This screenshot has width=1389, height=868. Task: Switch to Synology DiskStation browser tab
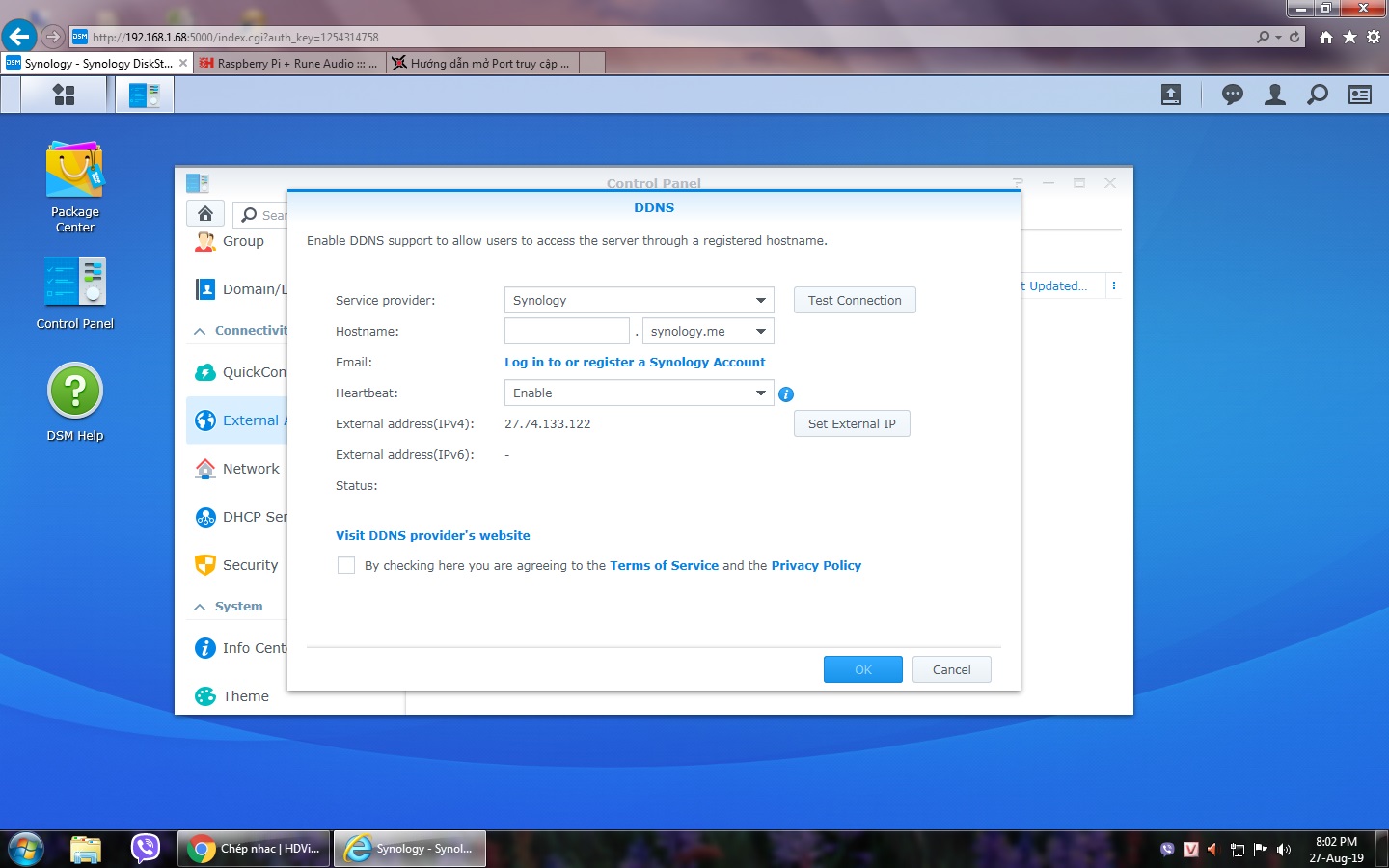click(x=96, y=63)
